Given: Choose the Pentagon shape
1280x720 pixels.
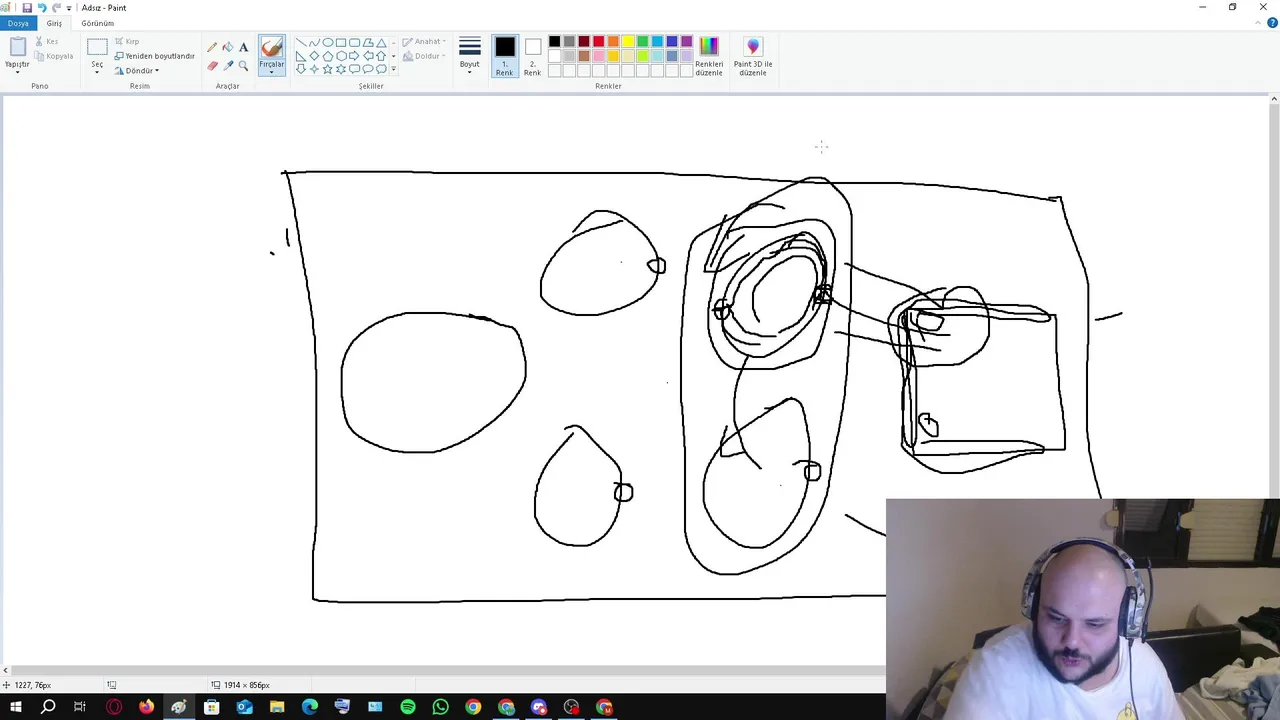Looking at the screenshot, I should (x=328, y=56).
